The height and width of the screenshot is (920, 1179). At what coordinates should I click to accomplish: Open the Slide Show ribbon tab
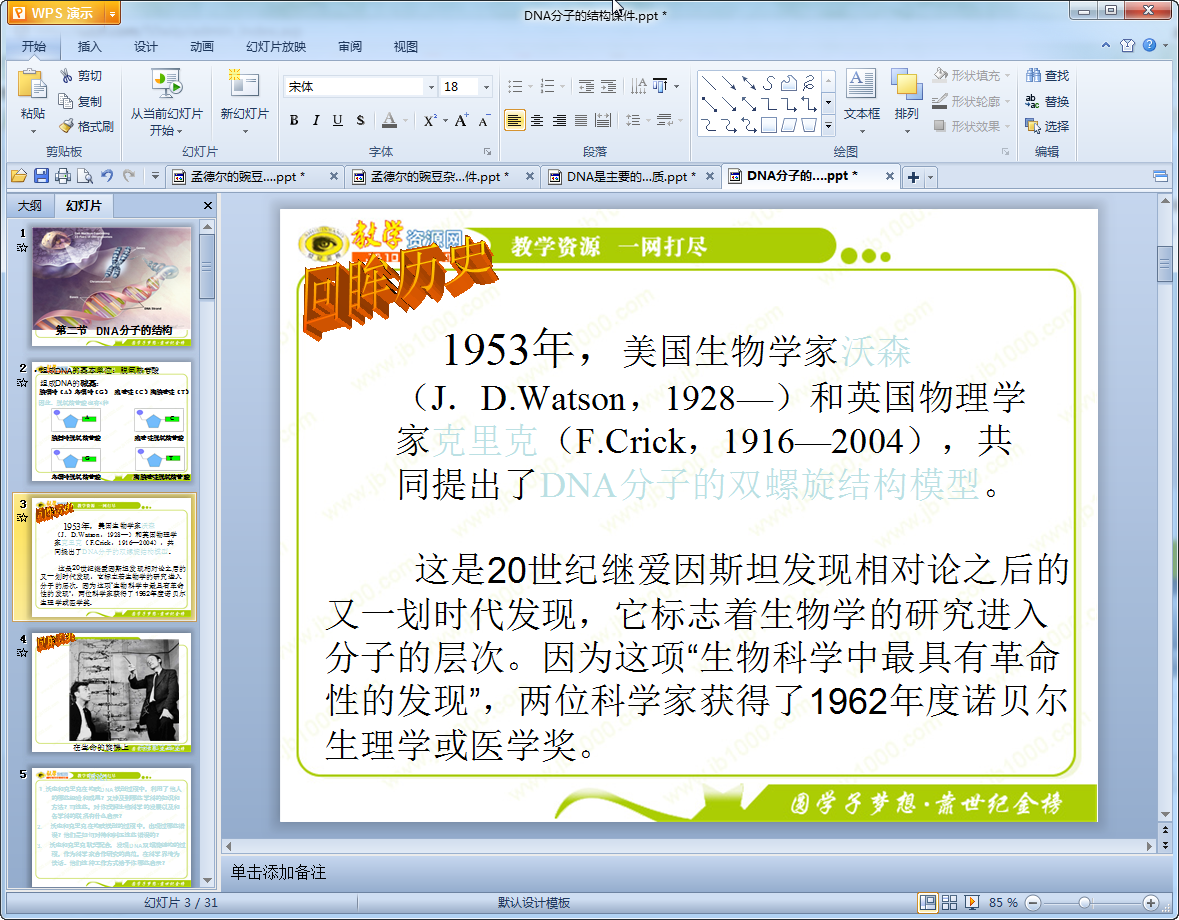pyautogui.click(x=276, y=46)
